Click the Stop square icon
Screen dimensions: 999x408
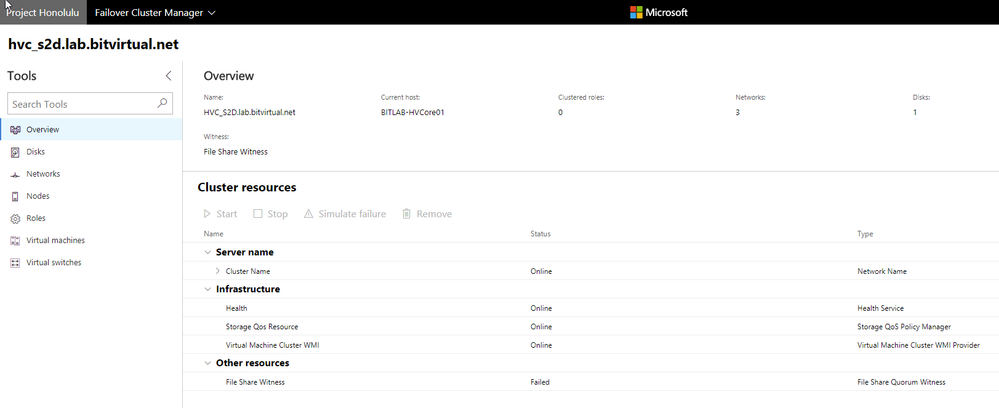tap(258, 214)
